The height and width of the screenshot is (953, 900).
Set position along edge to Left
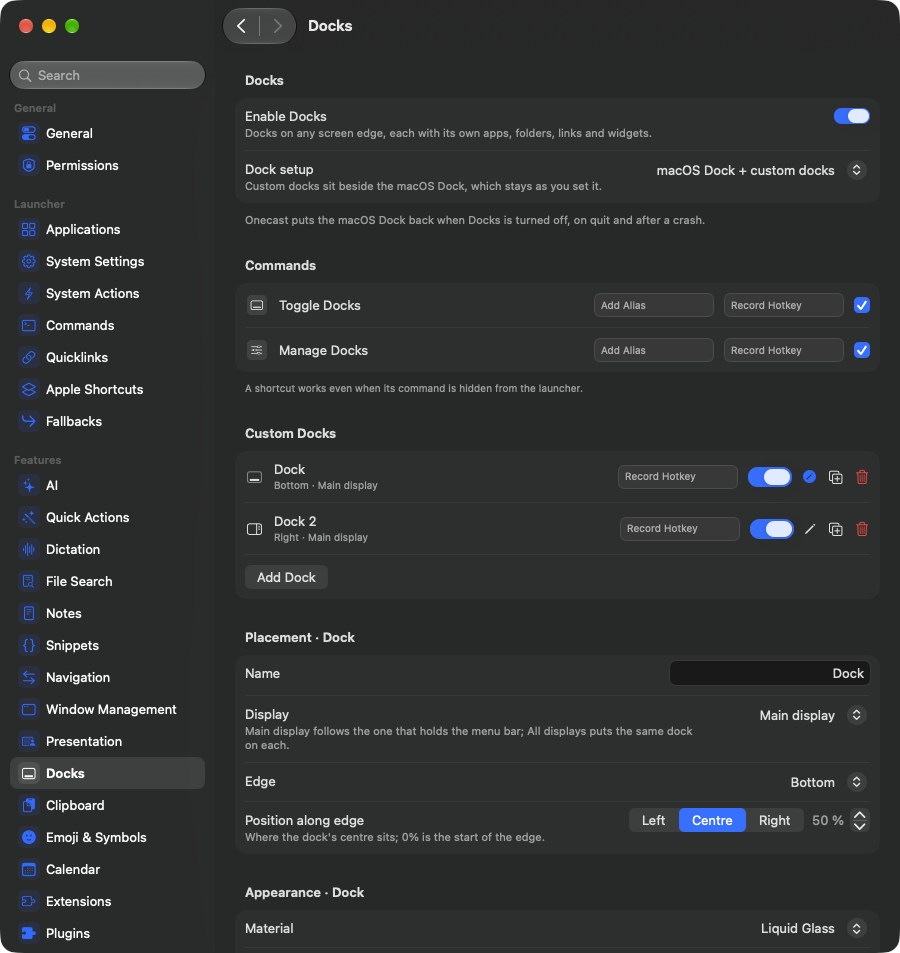coord(653,821)
